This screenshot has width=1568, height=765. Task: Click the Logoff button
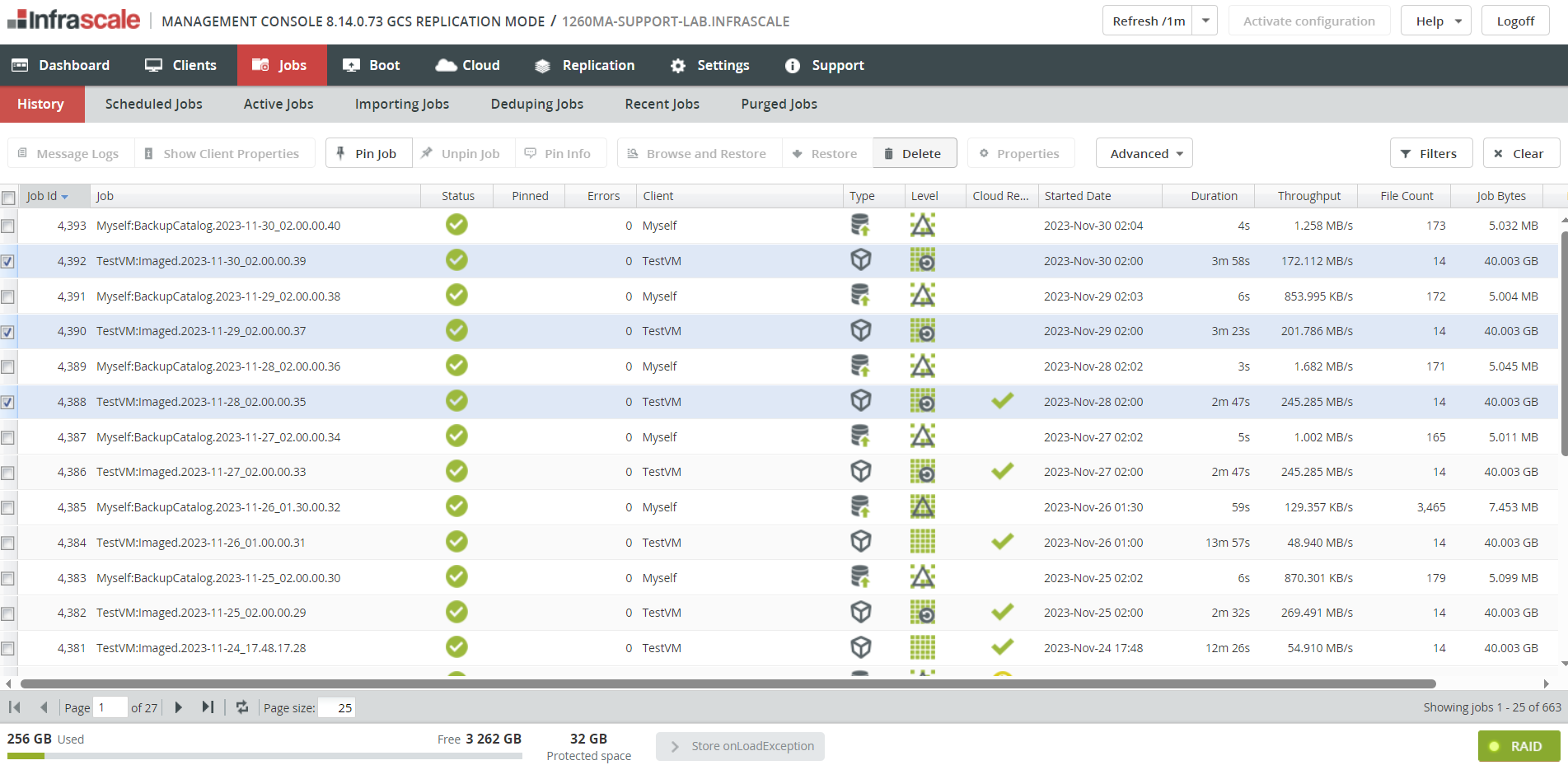[1515, 21]
